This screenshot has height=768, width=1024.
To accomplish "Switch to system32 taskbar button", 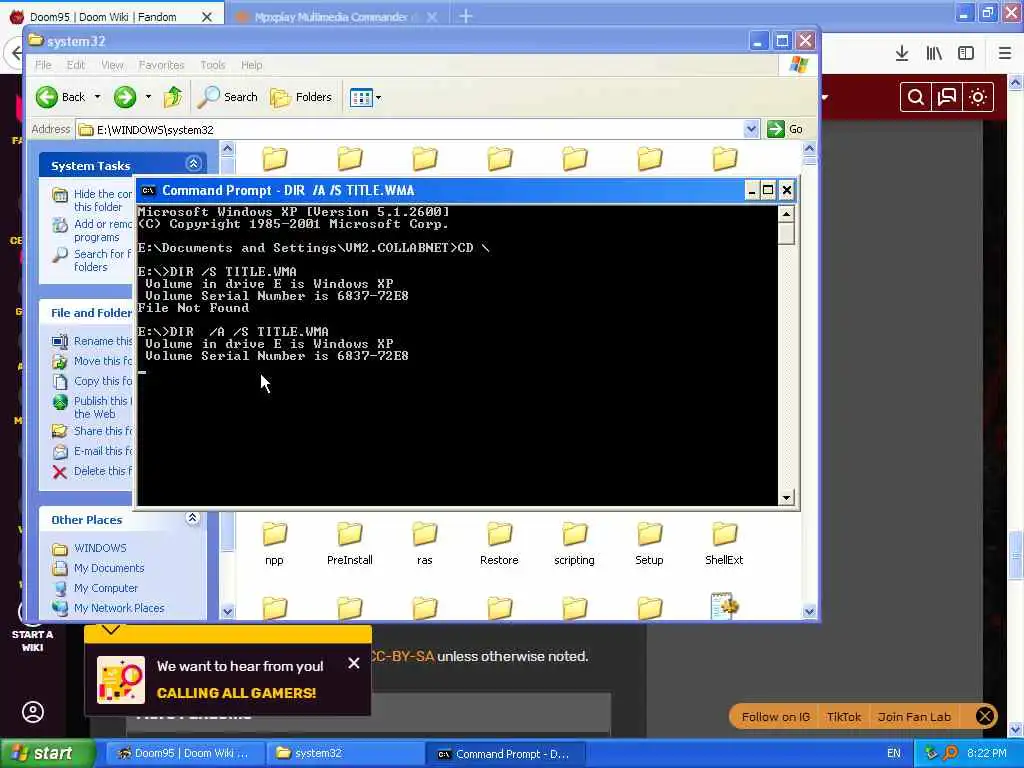I will click(x=344, y=754).
